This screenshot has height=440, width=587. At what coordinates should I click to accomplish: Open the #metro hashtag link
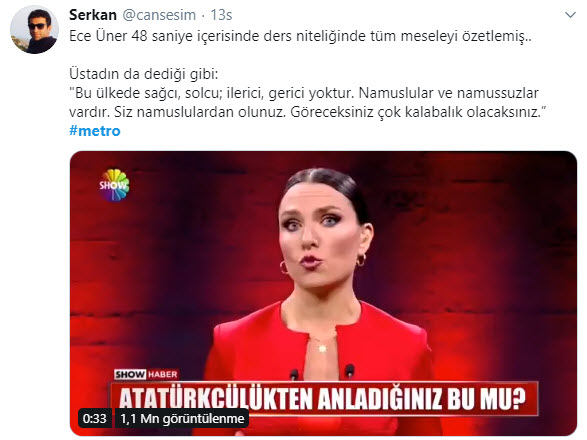point(95,131)
